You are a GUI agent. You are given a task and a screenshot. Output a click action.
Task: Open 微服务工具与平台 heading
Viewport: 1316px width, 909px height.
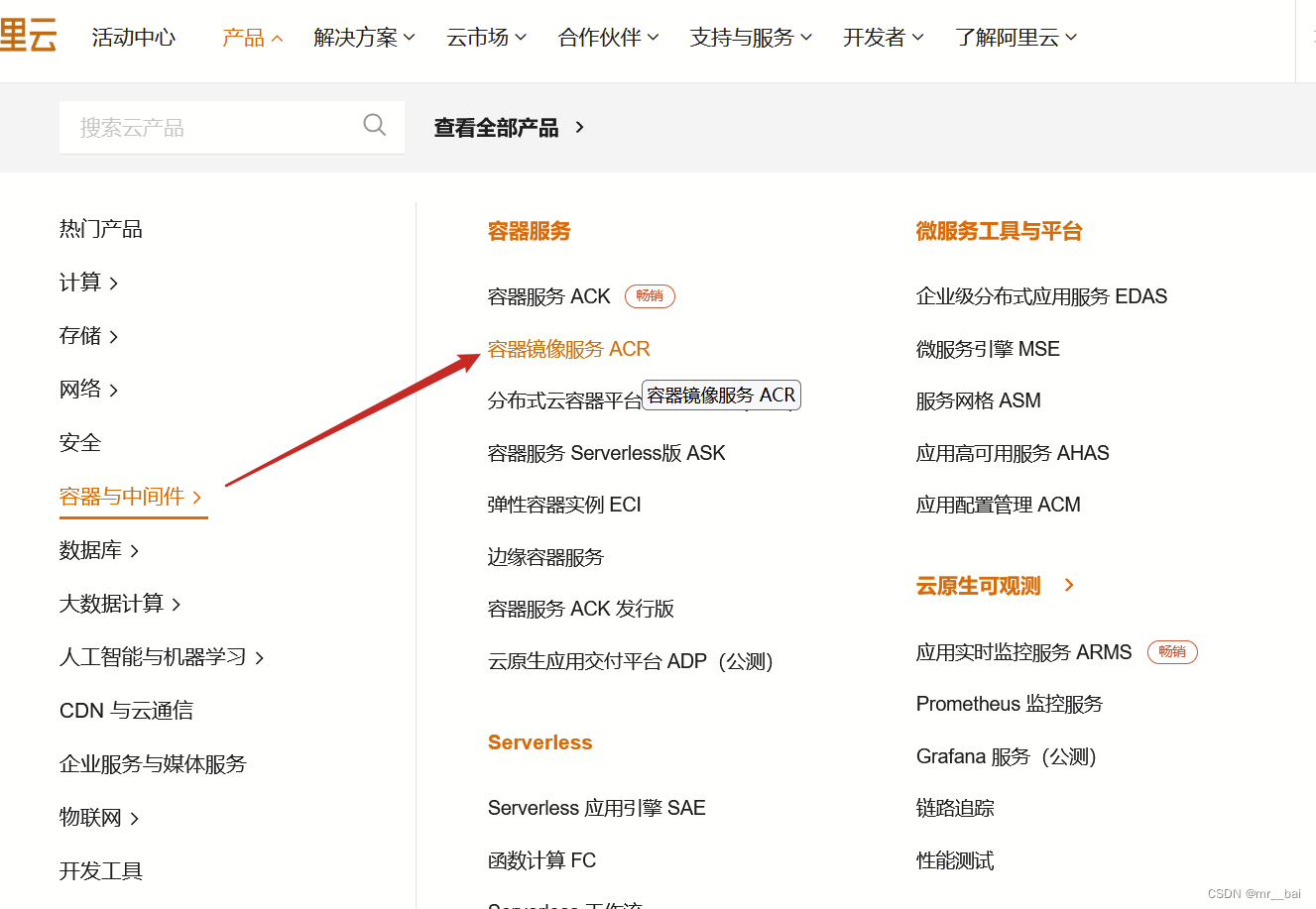point(999,231)
